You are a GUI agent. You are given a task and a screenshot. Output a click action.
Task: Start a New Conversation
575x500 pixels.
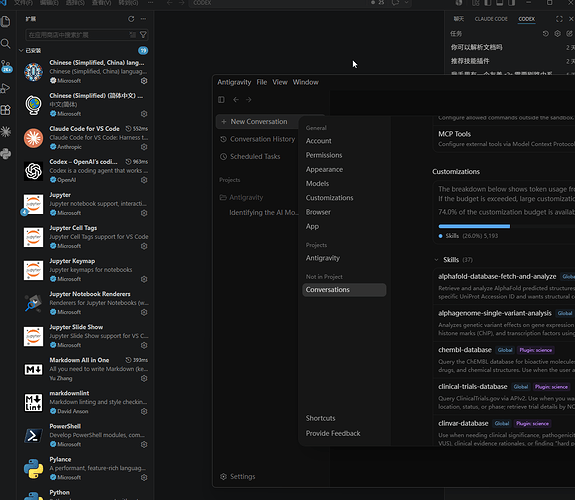tap(257, 121)
